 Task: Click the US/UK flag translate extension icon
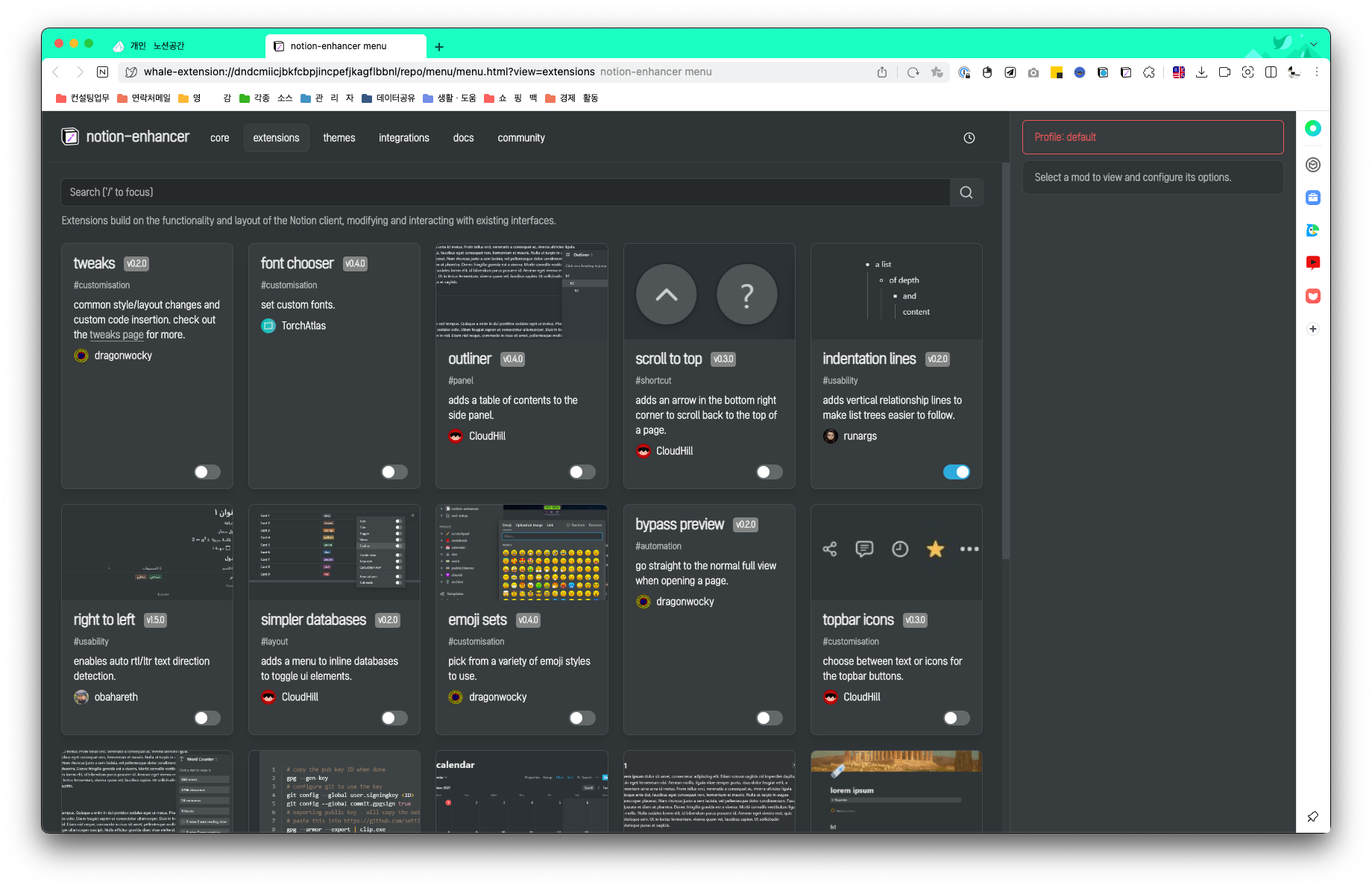click(1179, 72)
